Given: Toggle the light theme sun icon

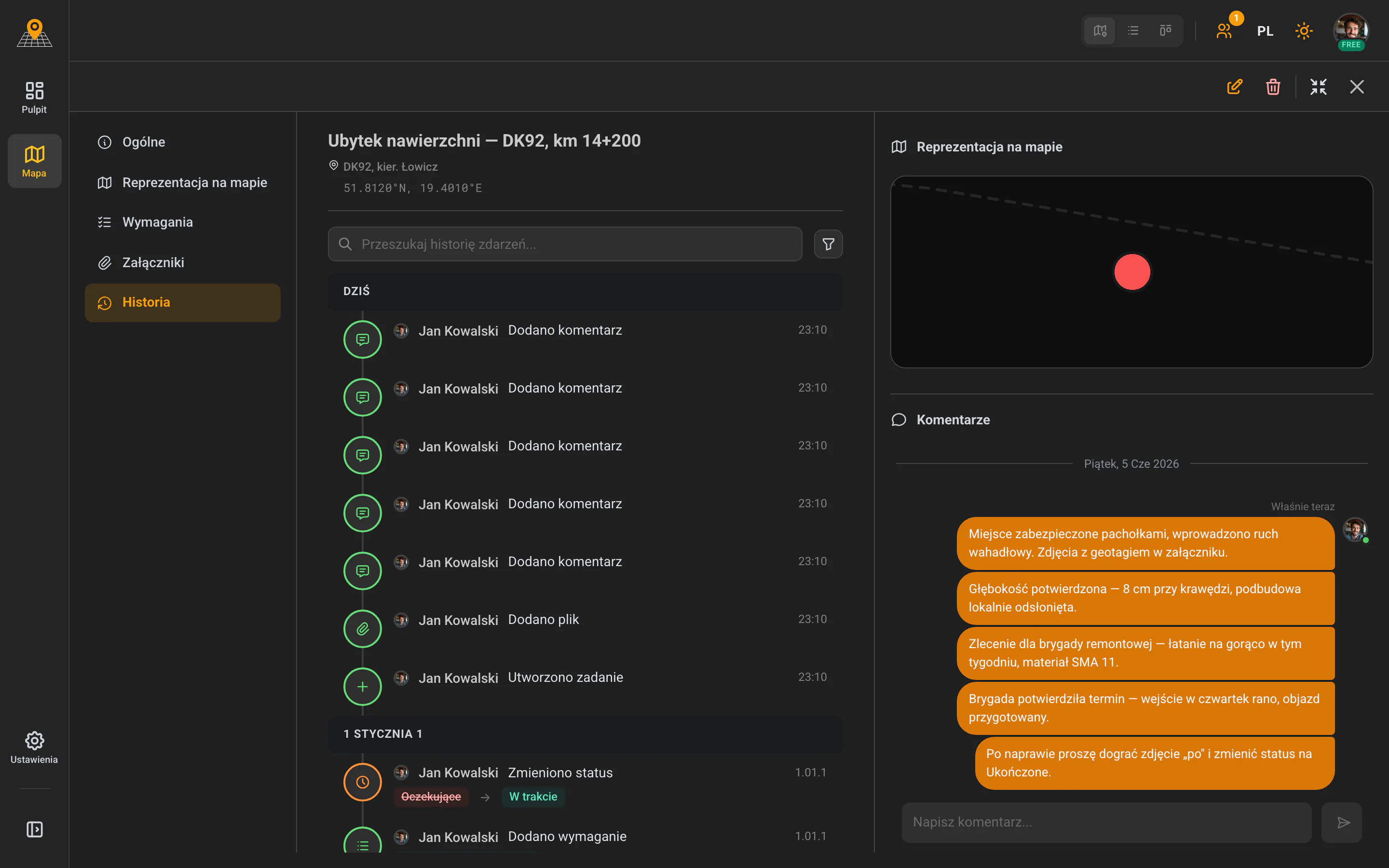Looking at the screenshot, I should 1304,31.
